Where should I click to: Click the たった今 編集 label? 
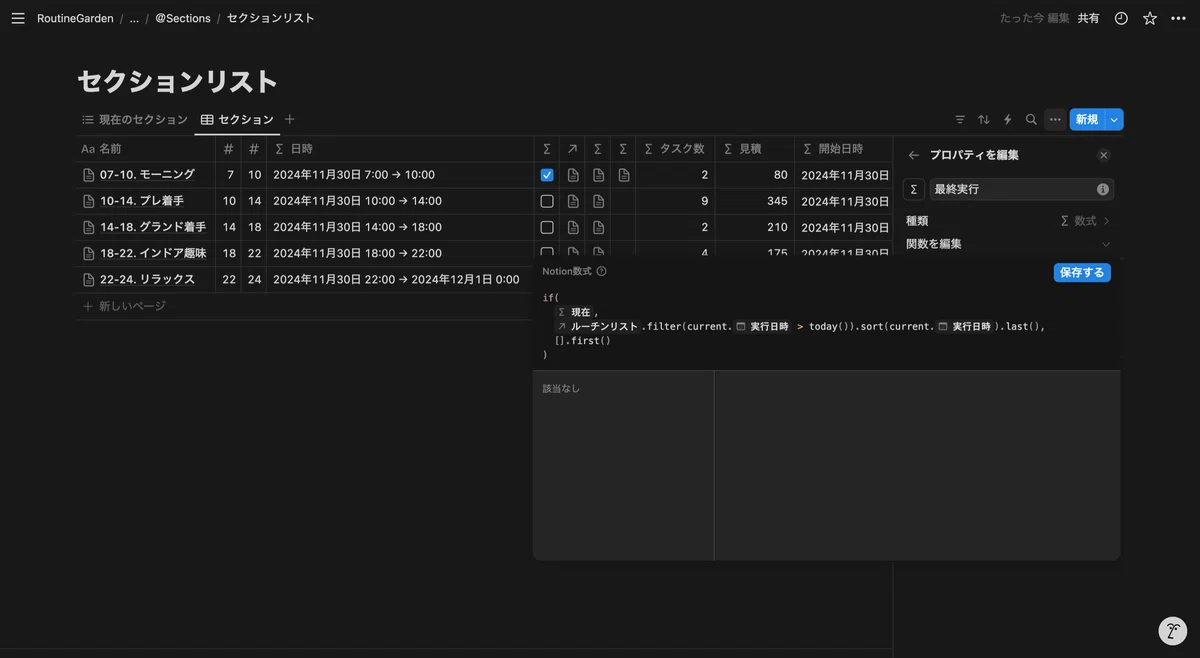coord(1035,18)
